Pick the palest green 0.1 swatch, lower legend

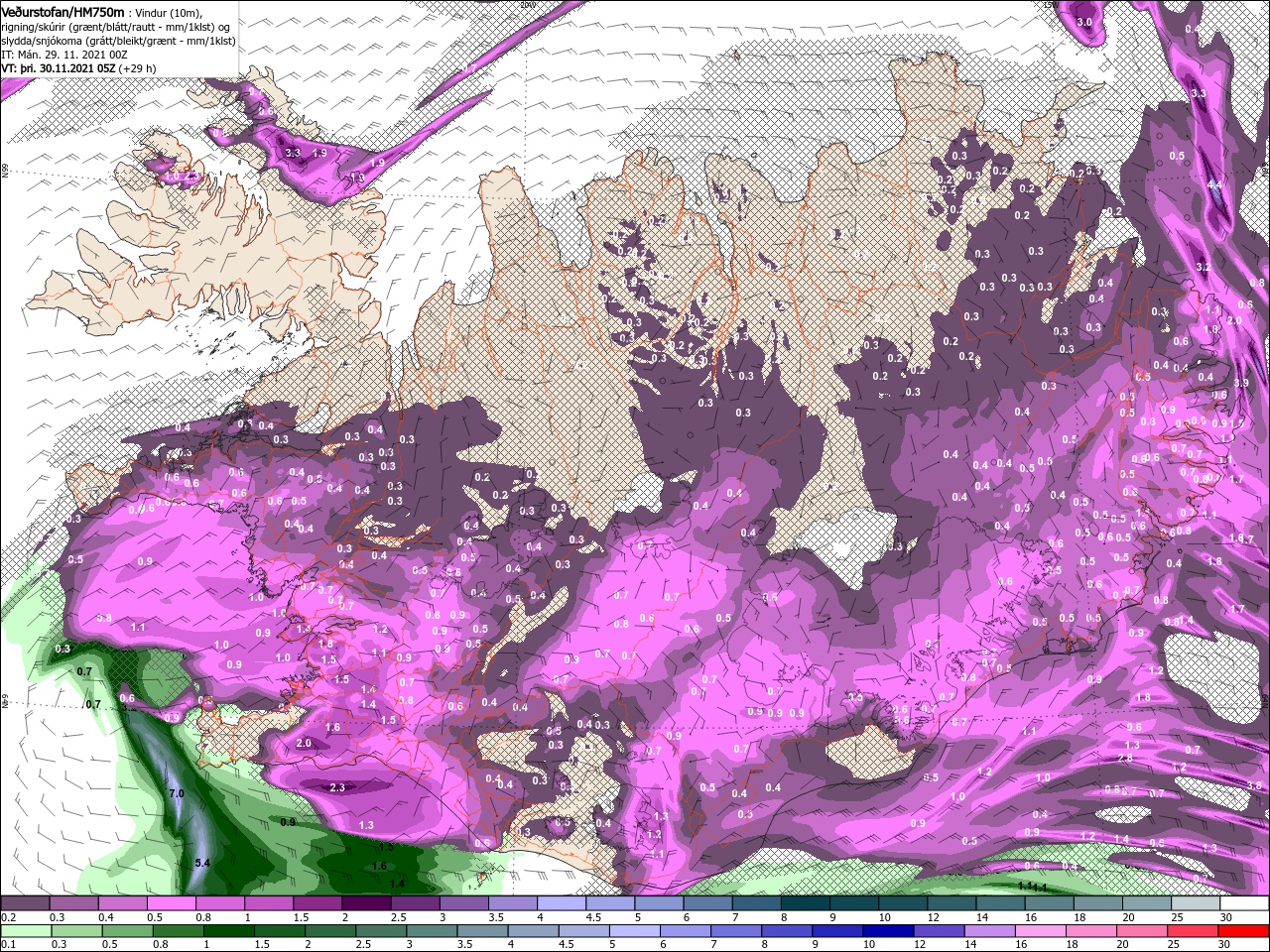27,931
